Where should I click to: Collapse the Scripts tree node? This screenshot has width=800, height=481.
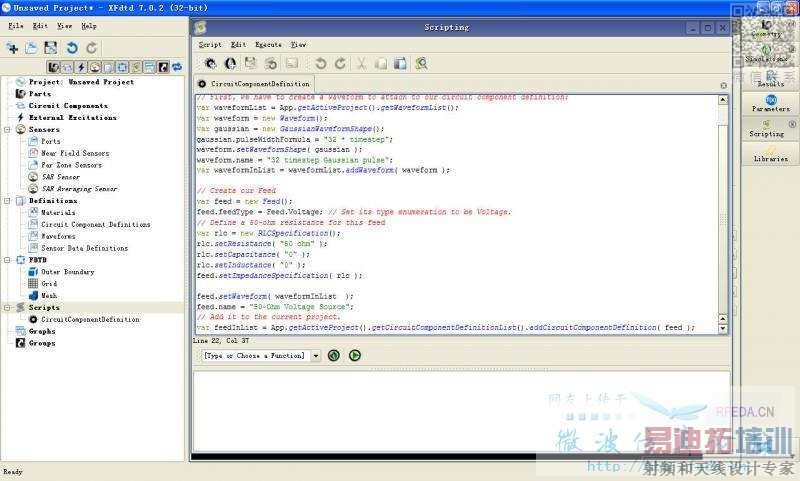coord(7,308)
